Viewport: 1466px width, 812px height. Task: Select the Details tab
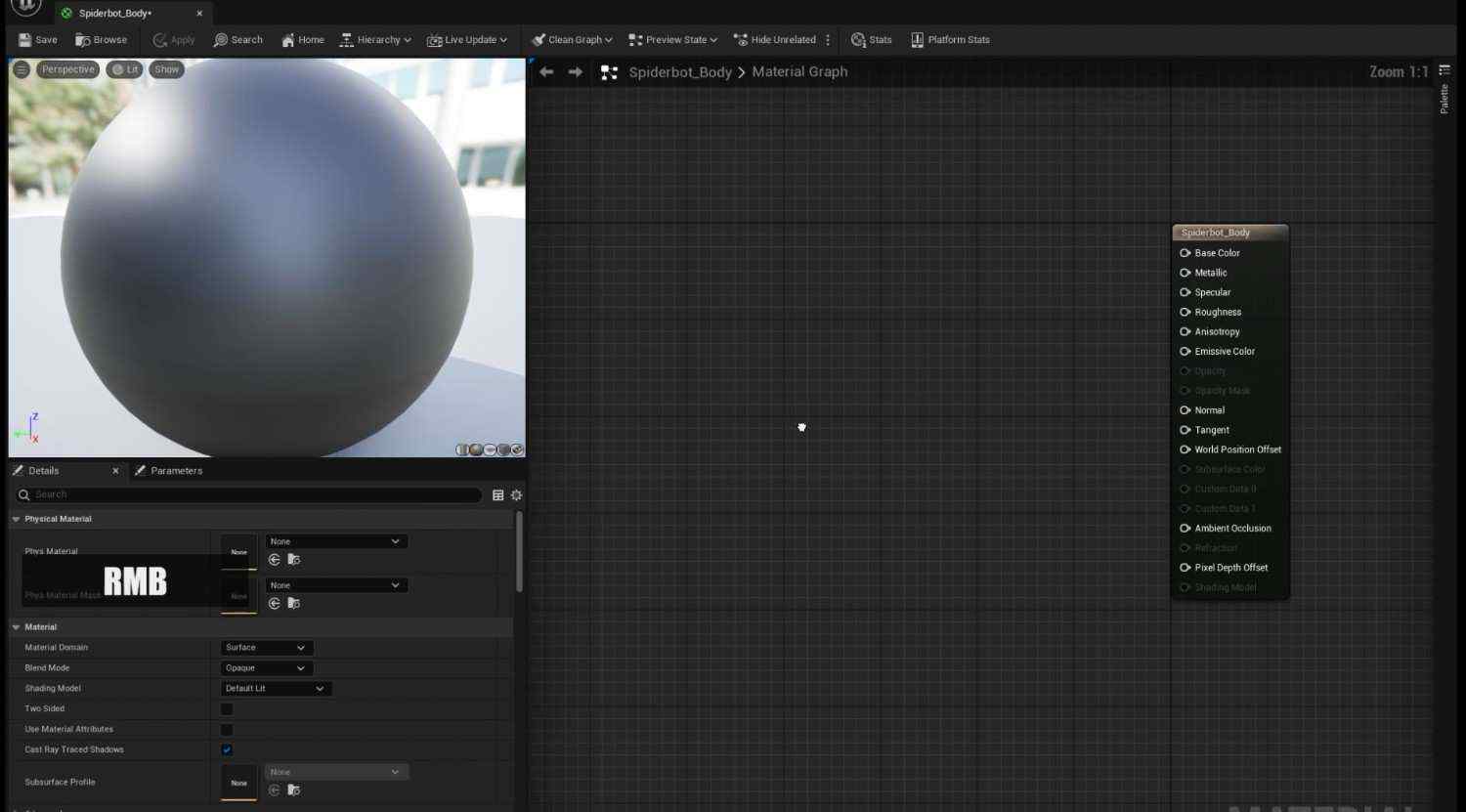43,471
